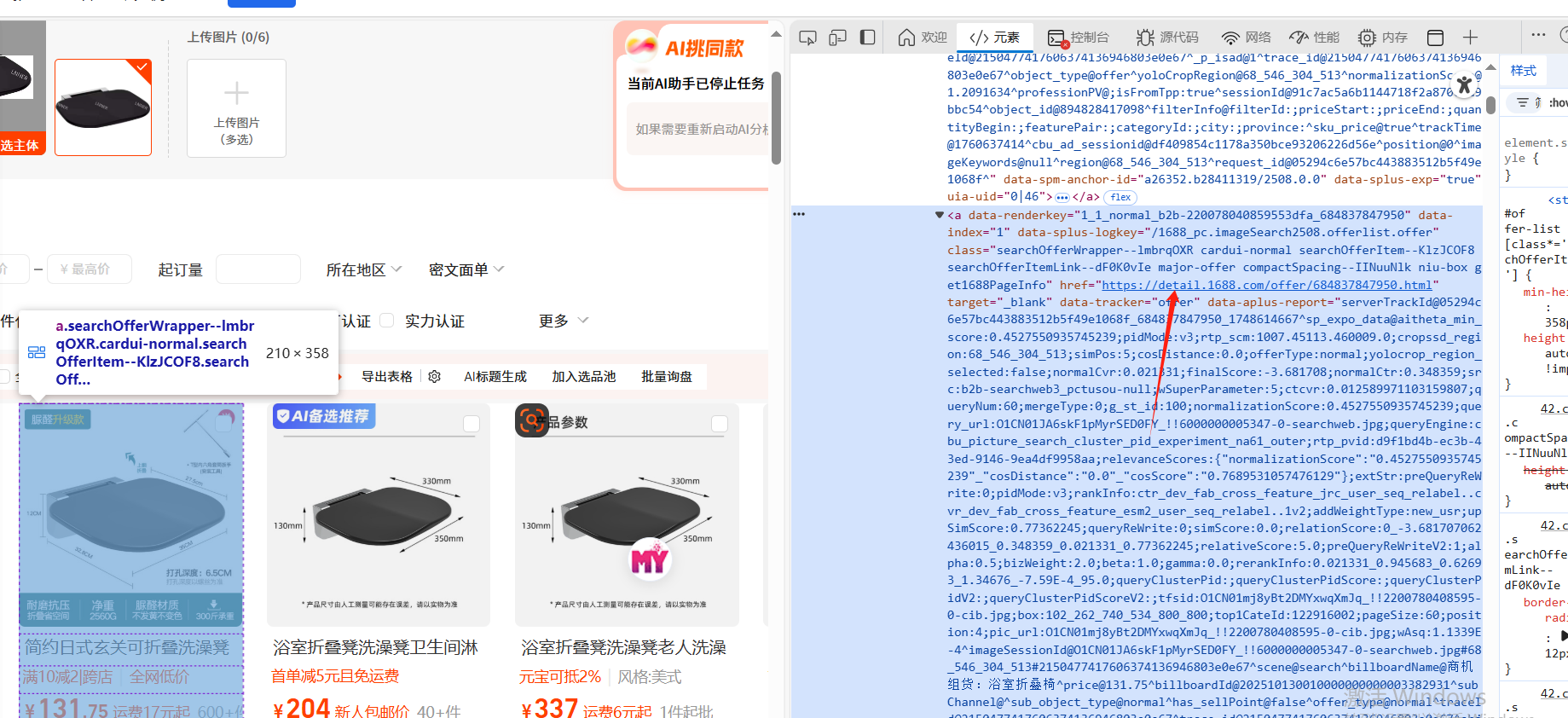Toggle the 实力认证 checkbox
Screen dimensions: 1568x718
387,321
